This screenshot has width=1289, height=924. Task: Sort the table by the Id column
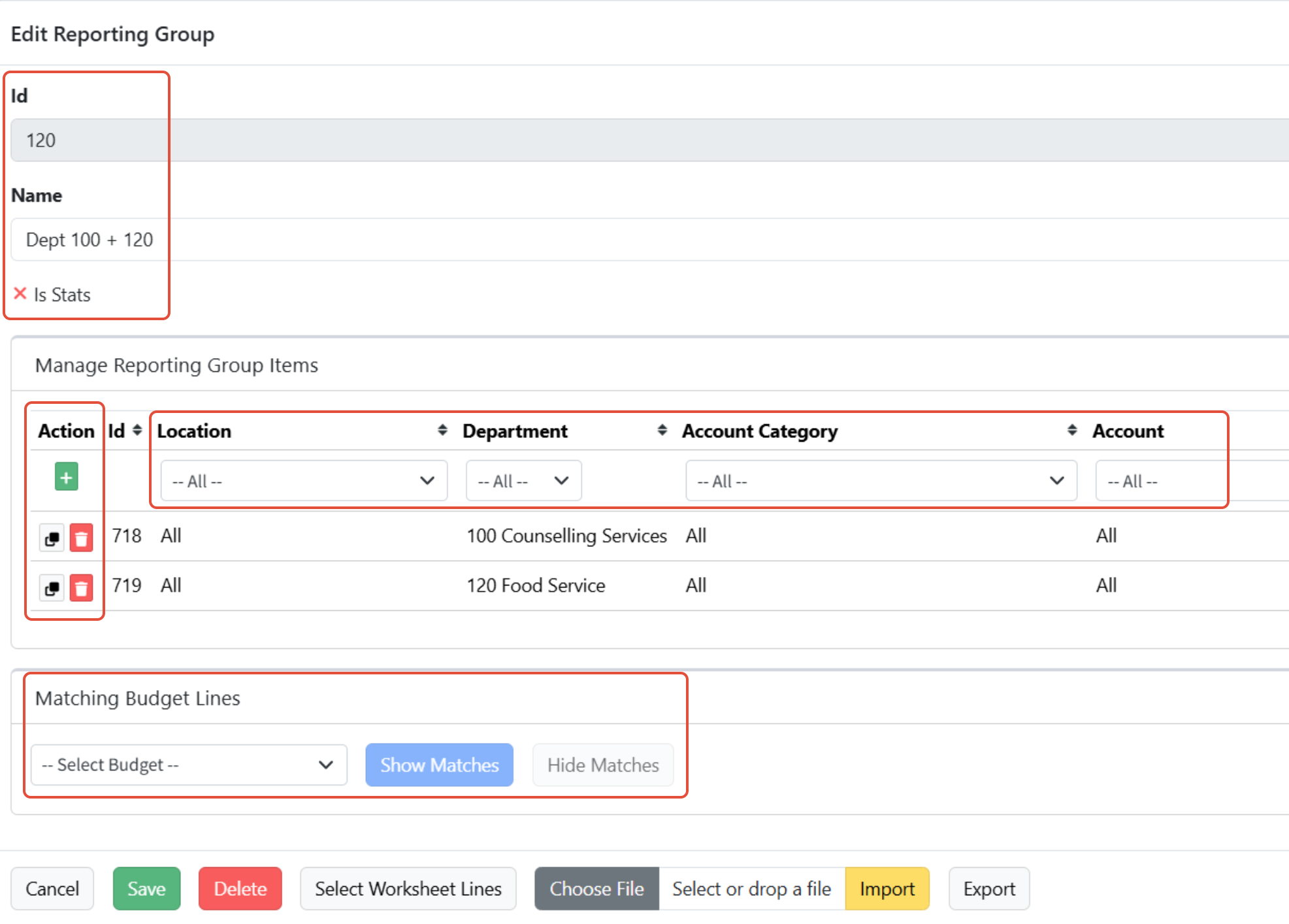(137, 430)
